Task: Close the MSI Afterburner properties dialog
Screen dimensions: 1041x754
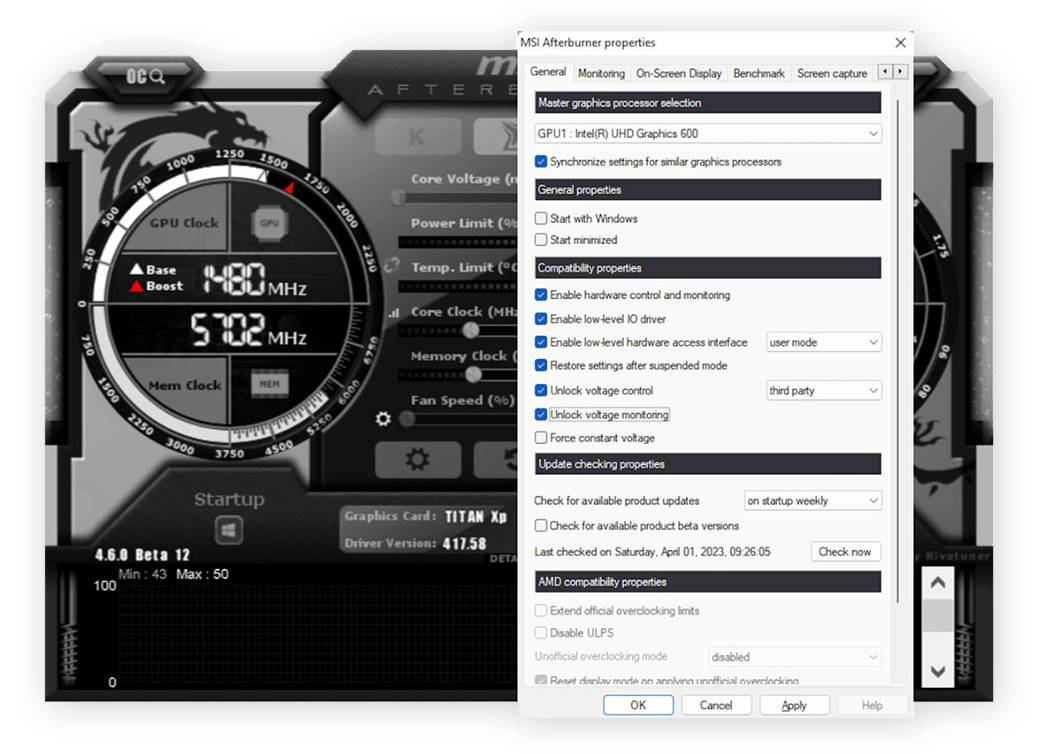Action: [900, 42]
